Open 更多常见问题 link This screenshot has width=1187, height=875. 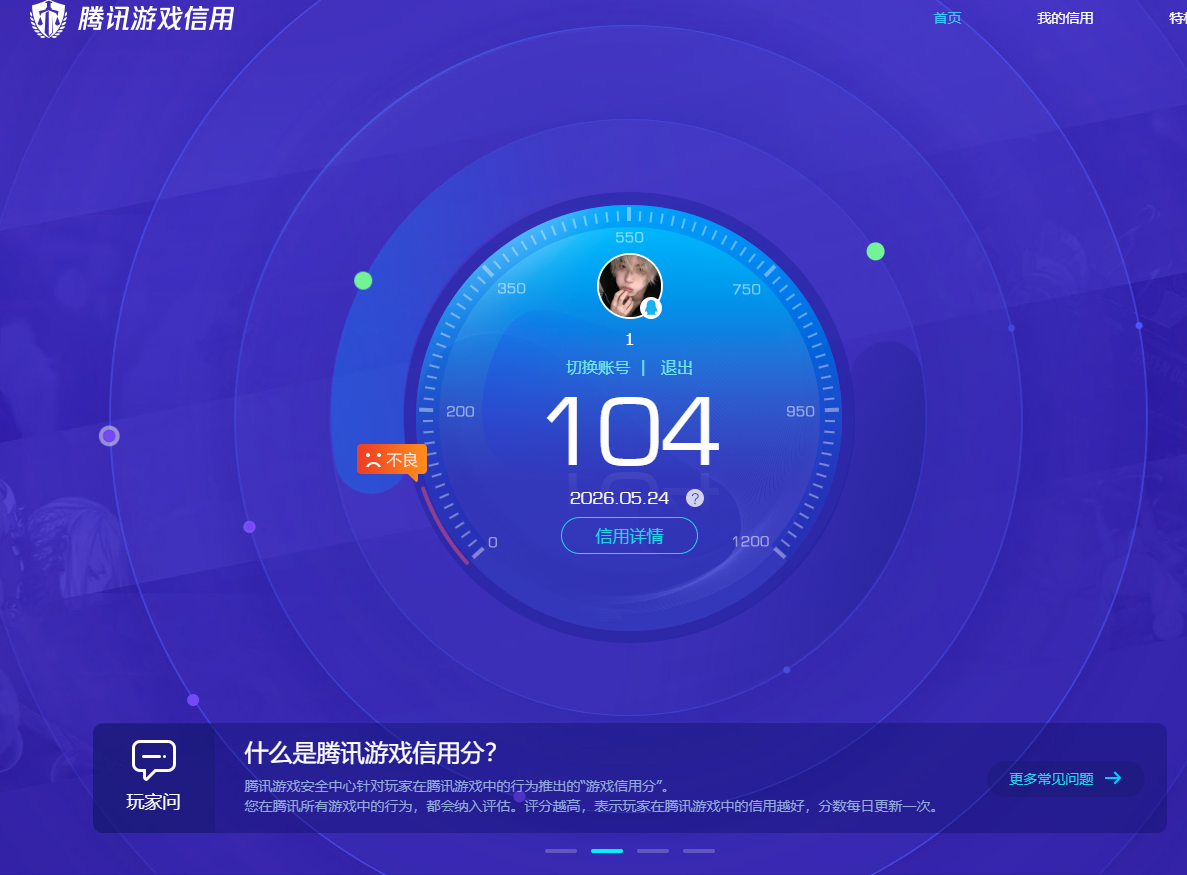click(x=1051, y=779)
